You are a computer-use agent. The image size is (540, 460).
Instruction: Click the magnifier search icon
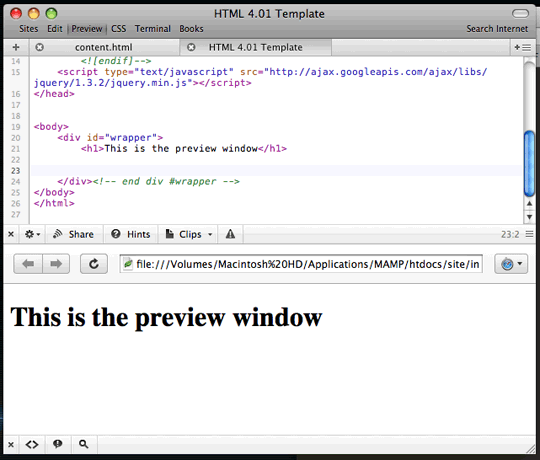tap(83, 445)
